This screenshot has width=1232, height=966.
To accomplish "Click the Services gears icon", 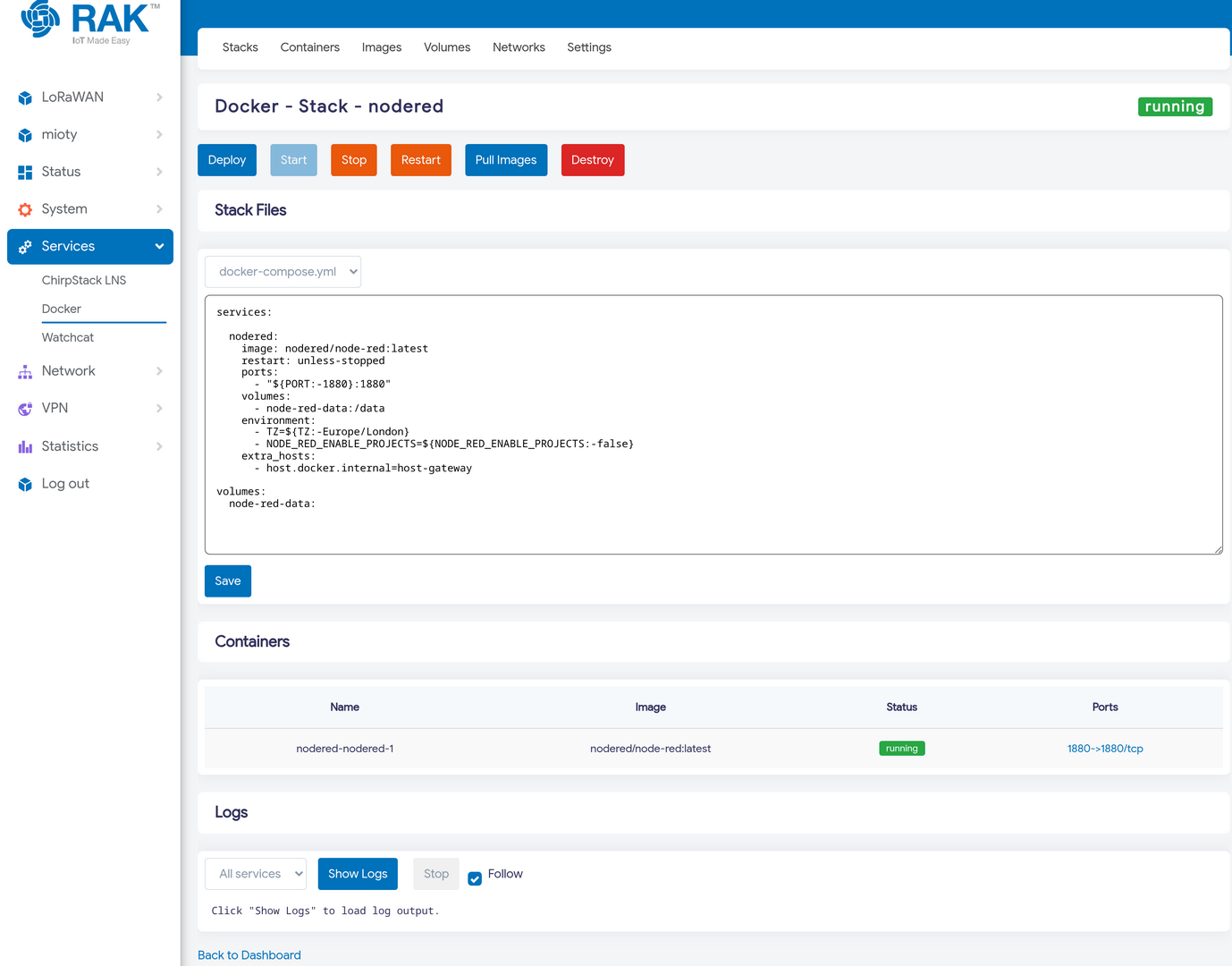I will coord(25,247).
